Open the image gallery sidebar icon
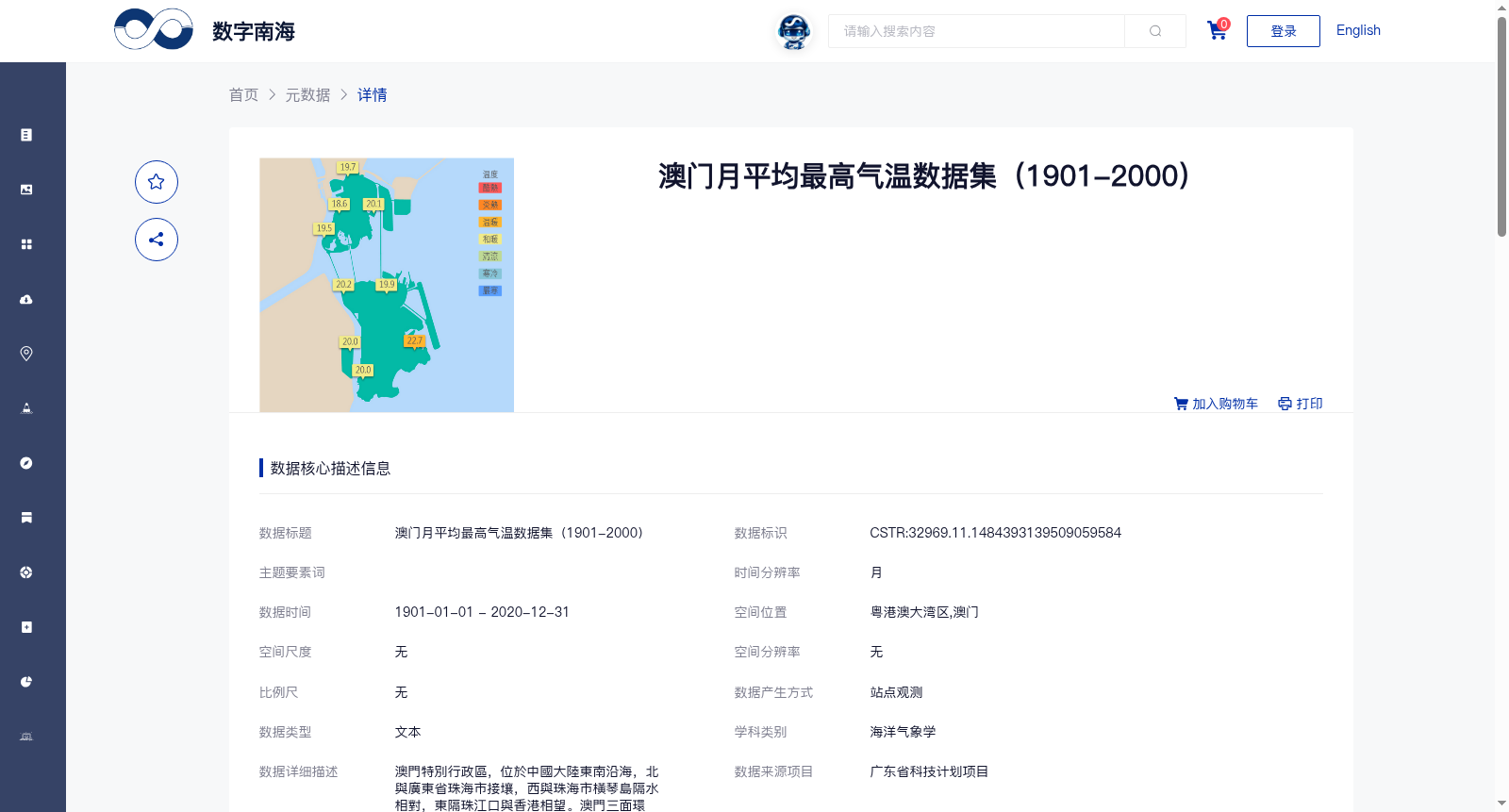The image size is (1509, 812). tap(26, 190)
